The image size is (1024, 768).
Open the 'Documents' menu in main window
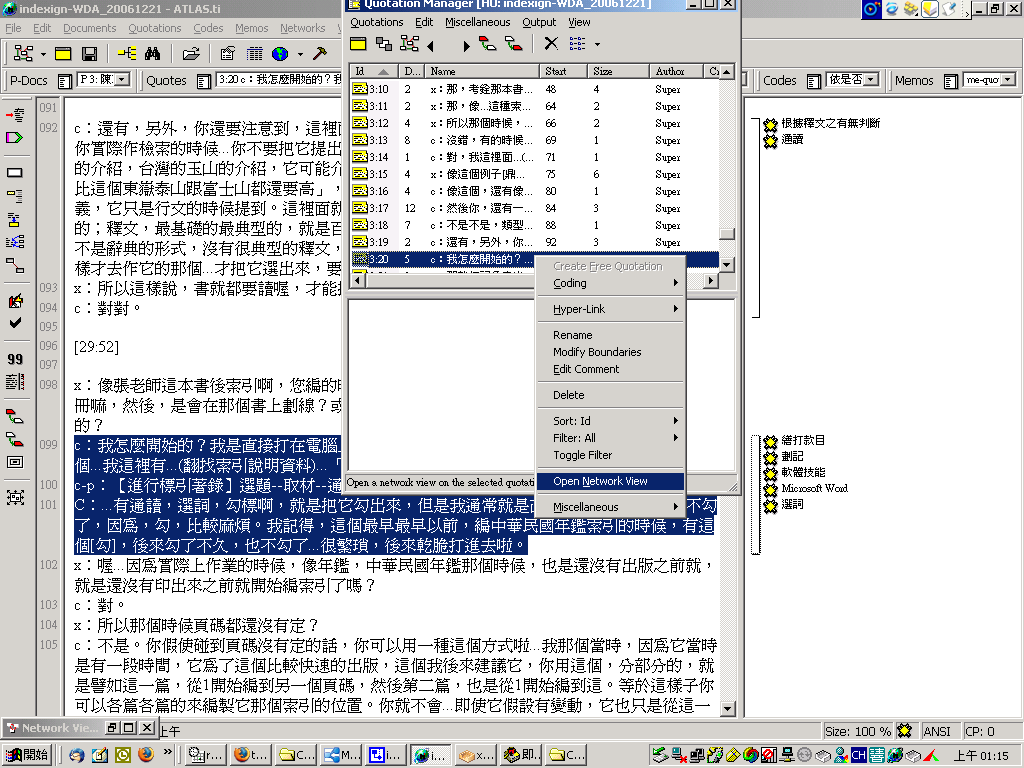tap(89, 28)
